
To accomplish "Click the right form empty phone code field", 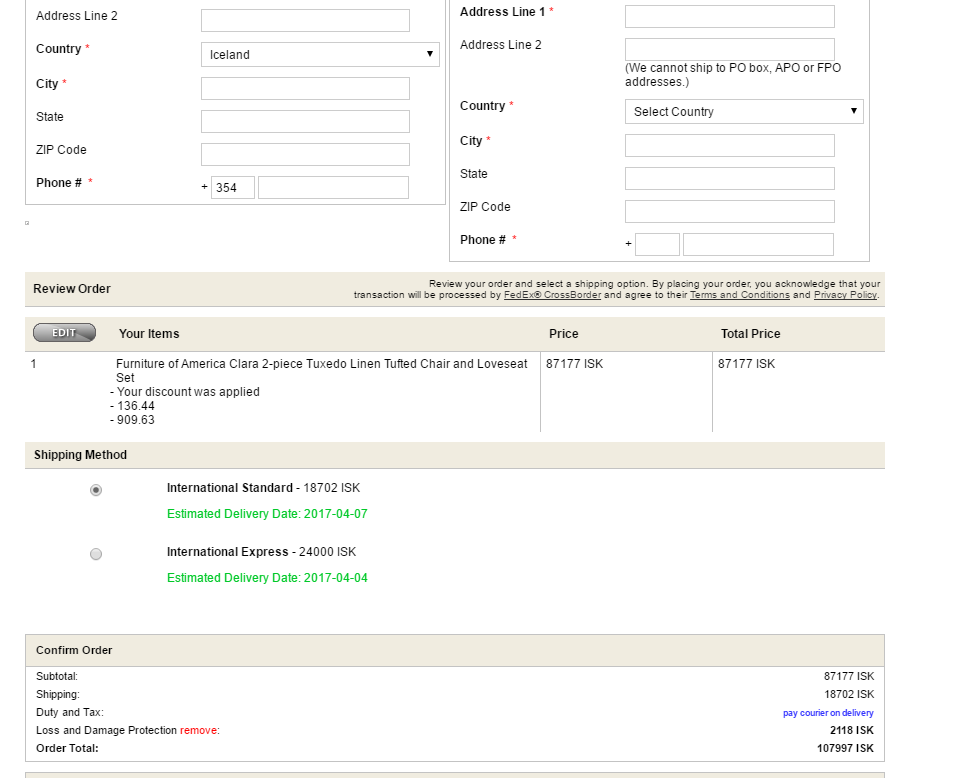I will (657, 244).
